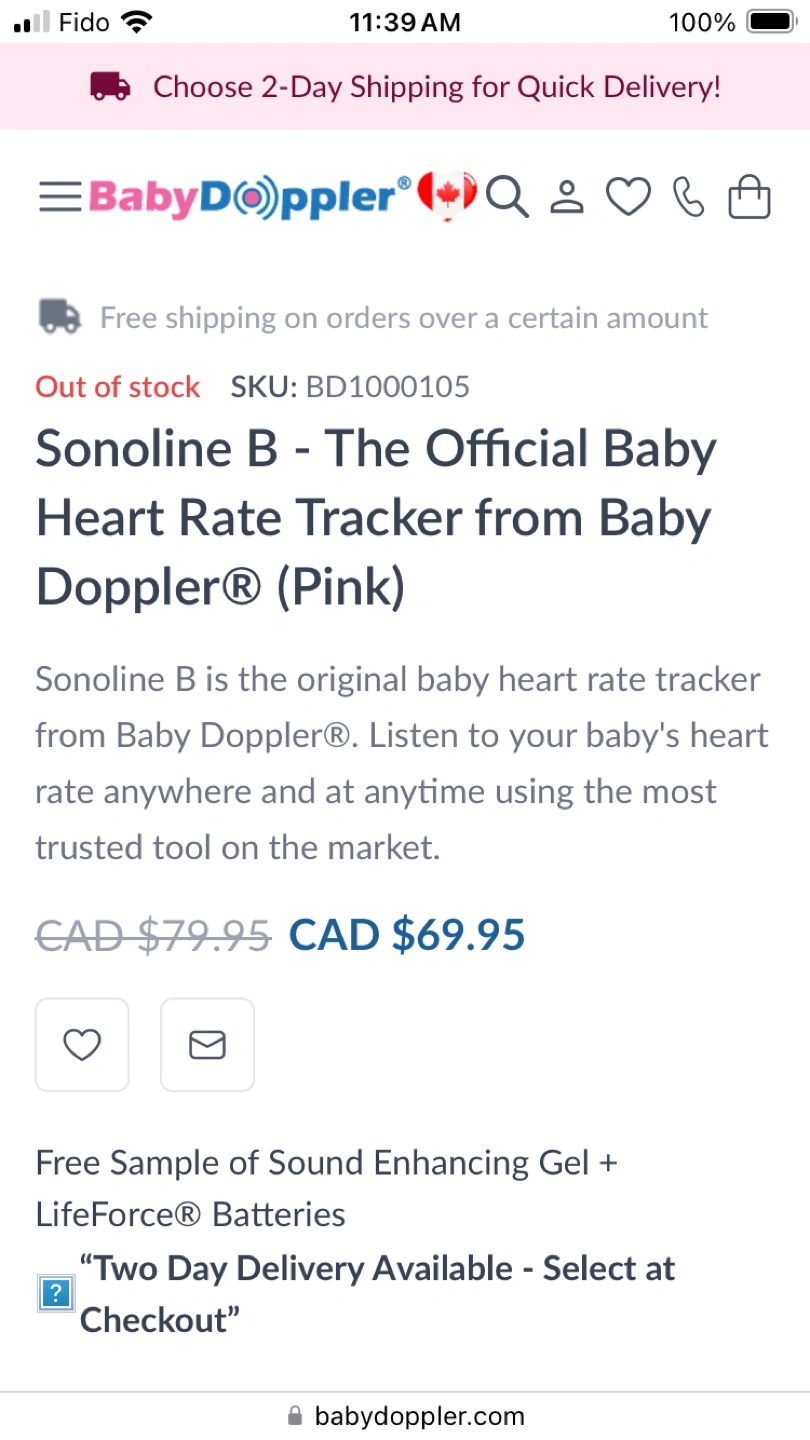Open the account profile icon
The image size is (810, 1440).
point(567,197)
